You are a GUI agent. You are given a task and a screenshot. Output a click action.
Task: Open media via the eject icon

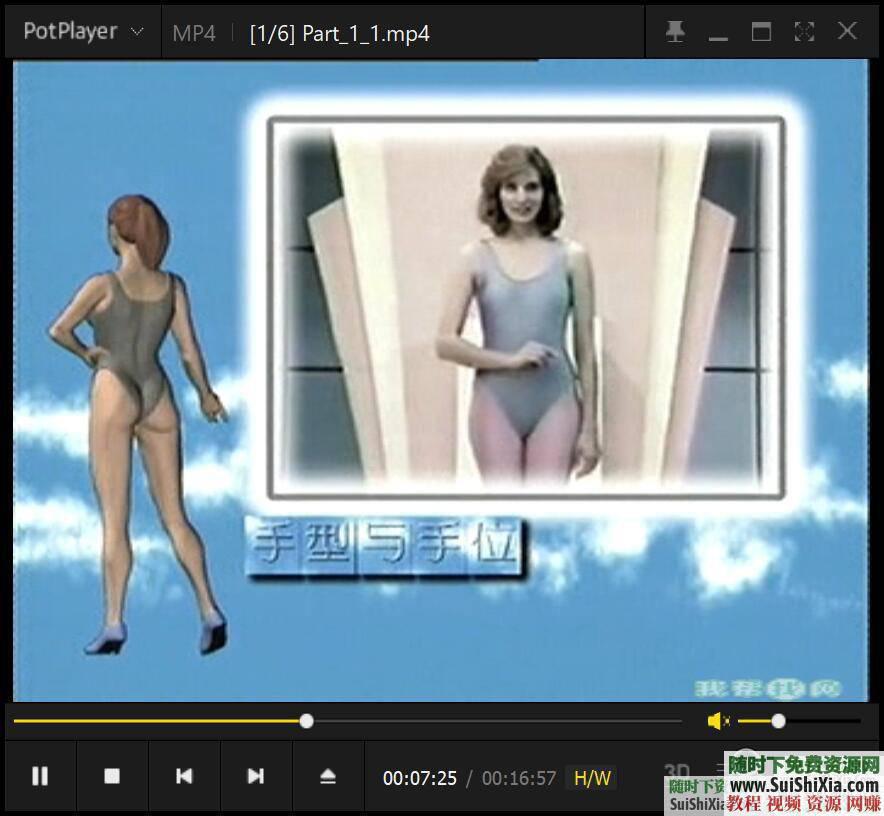tap(327, 776)
